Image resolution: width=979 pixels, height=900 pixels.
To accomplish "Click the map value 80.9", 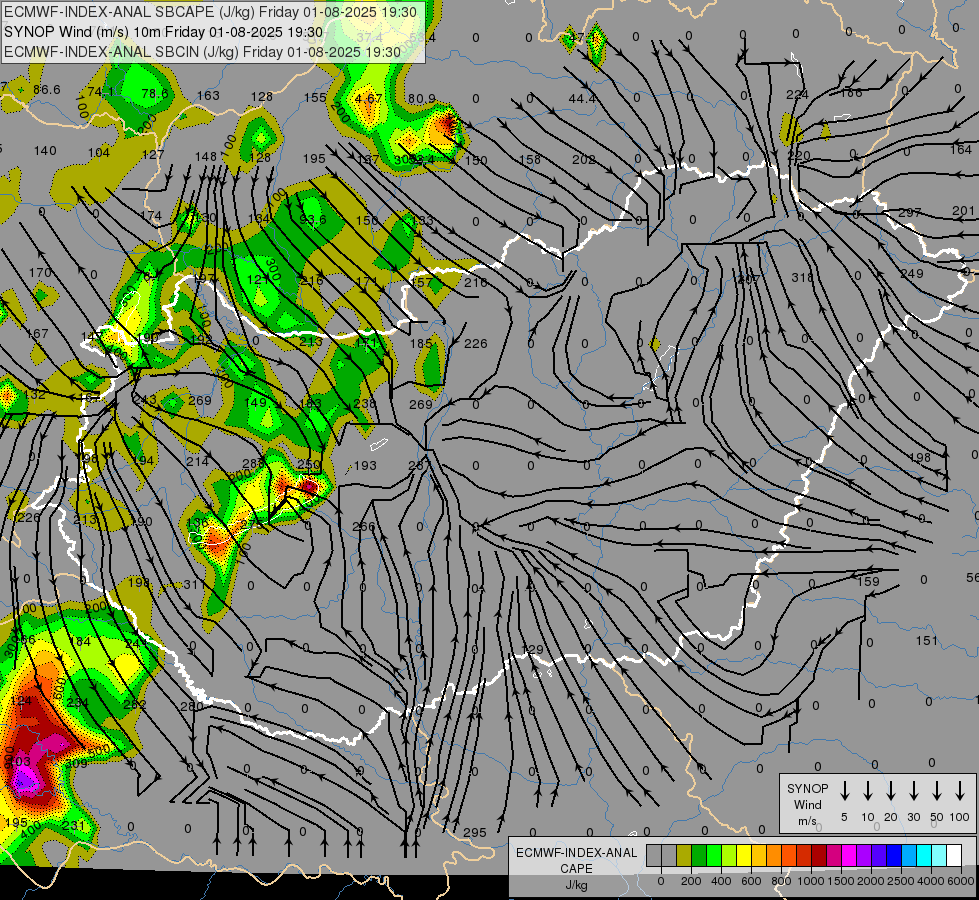I will (421, 99).
